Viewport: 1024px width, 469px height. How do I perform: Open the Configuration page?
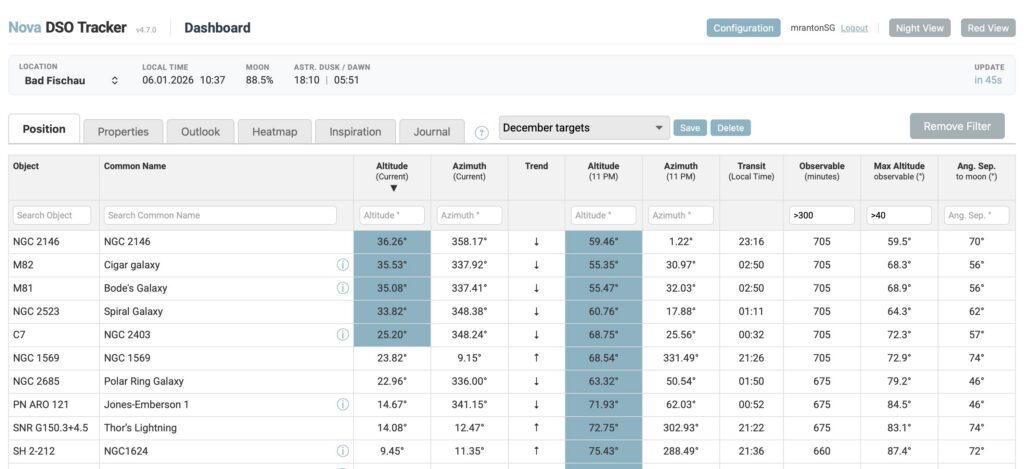coord(743,28)
